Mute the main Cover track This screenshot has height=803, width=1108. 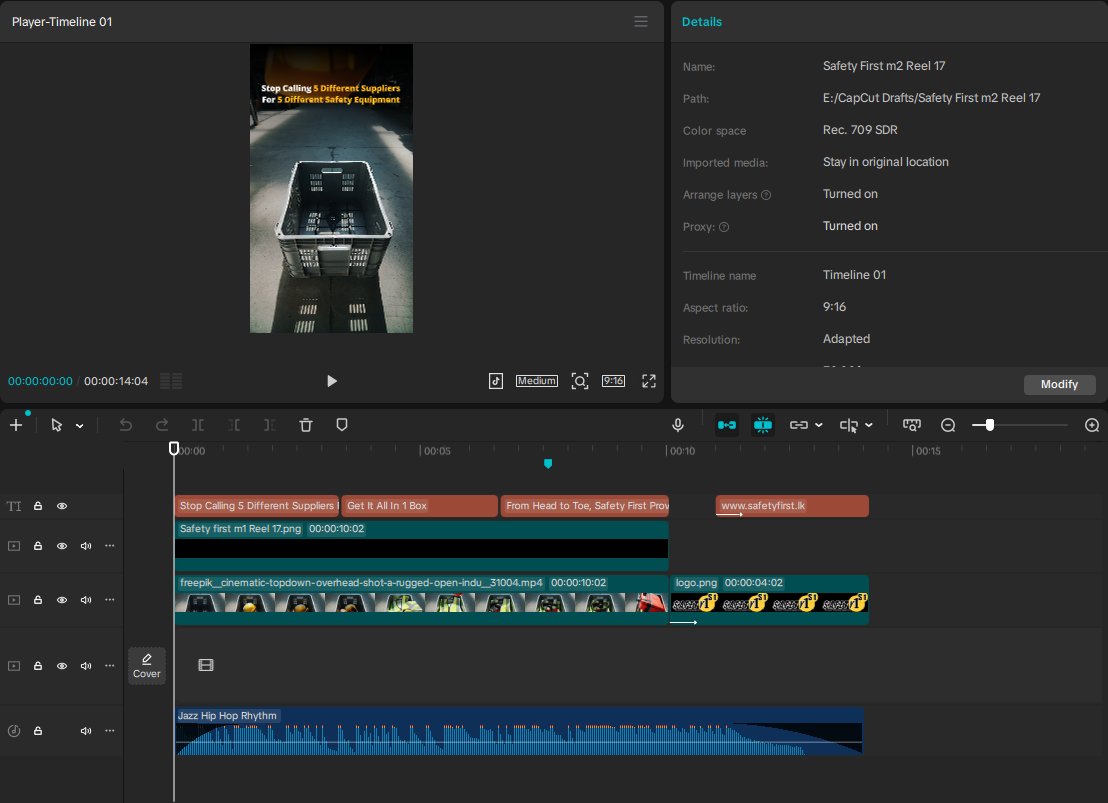pos(86,666)
